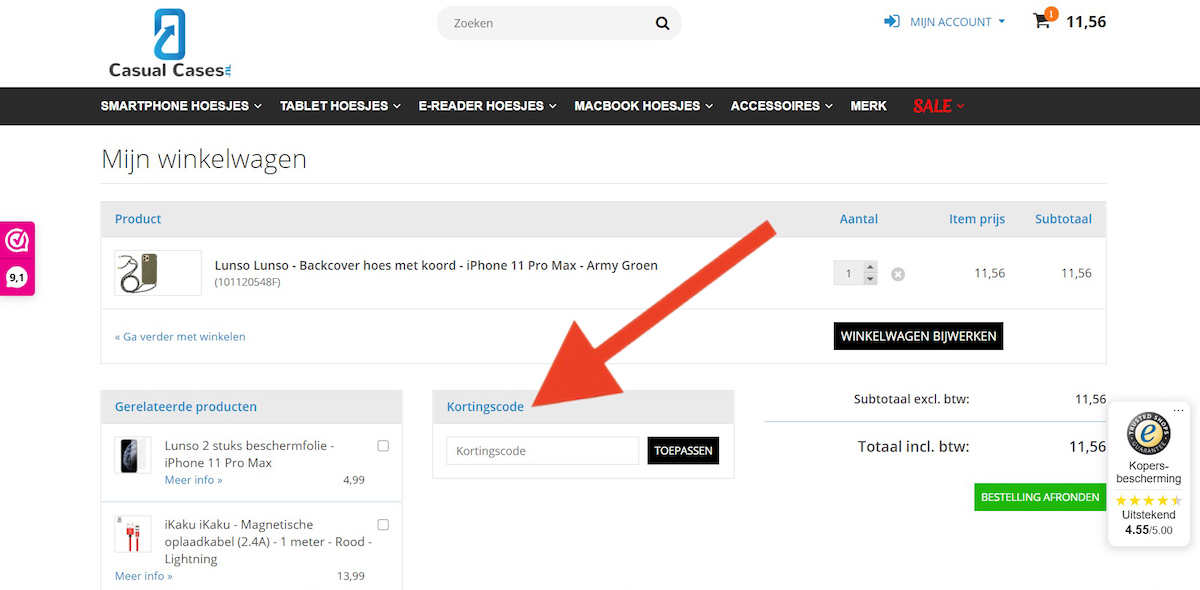Follow 'Ga verder met winkelen' link
1200x590 pixels.
180,337
